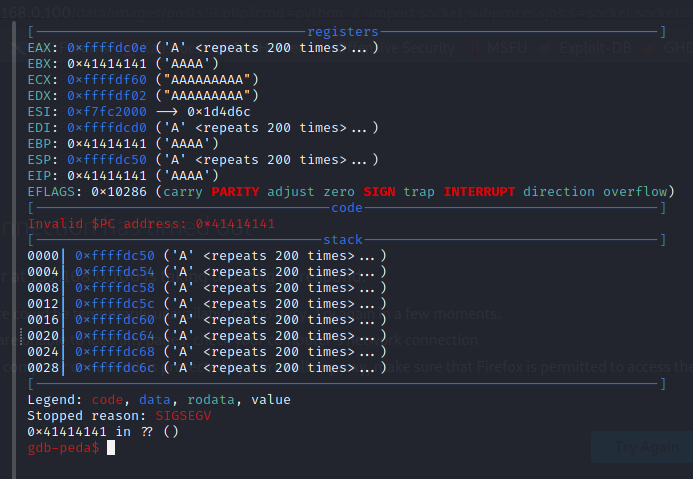Select the 0x41414141 value on the EBX row
Image resolution: width=693 pixels, height=479 pixels.
point(107,64)
